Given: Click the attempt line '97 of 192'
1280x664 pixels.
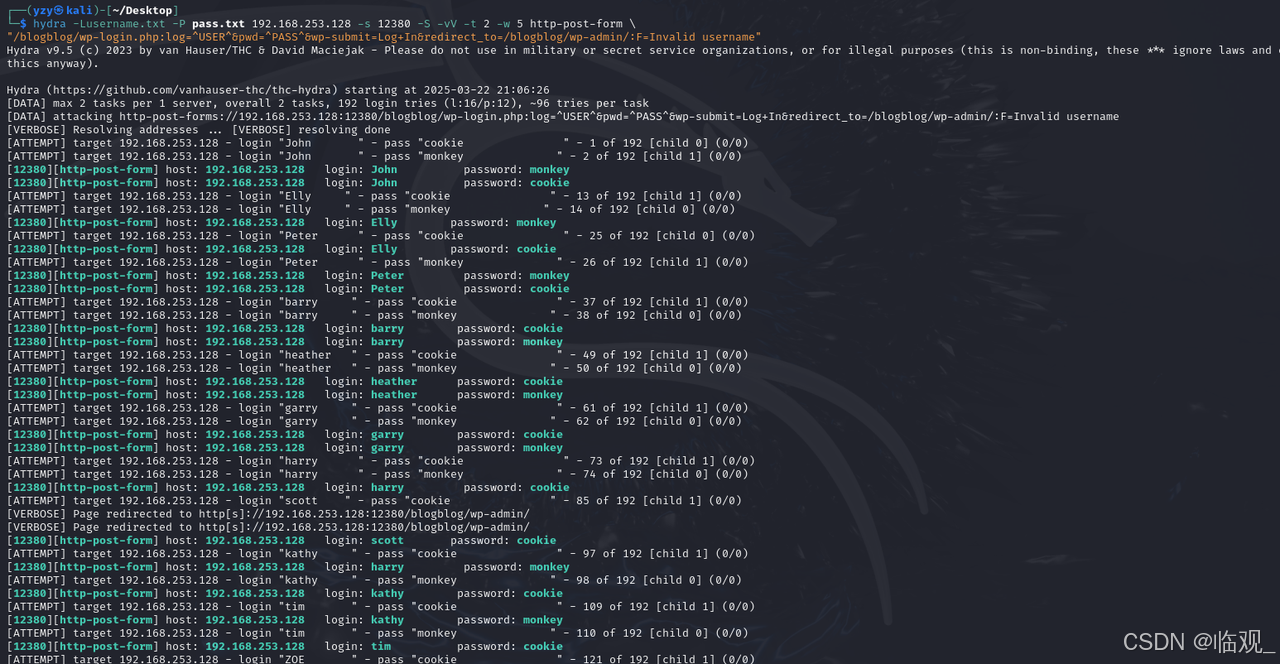Looking at the screenshot, I should coord(377,553).
